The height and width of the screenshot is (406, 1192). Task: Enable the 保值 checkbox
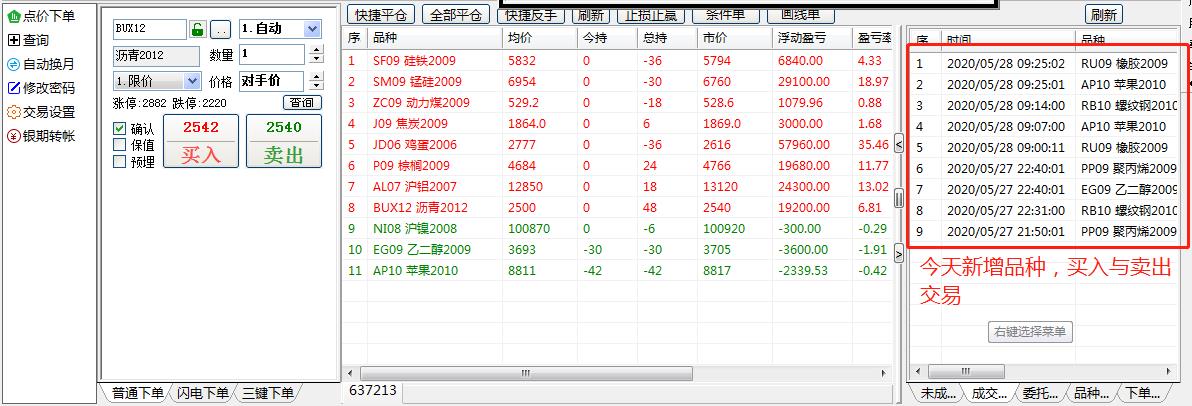point(119,144)
